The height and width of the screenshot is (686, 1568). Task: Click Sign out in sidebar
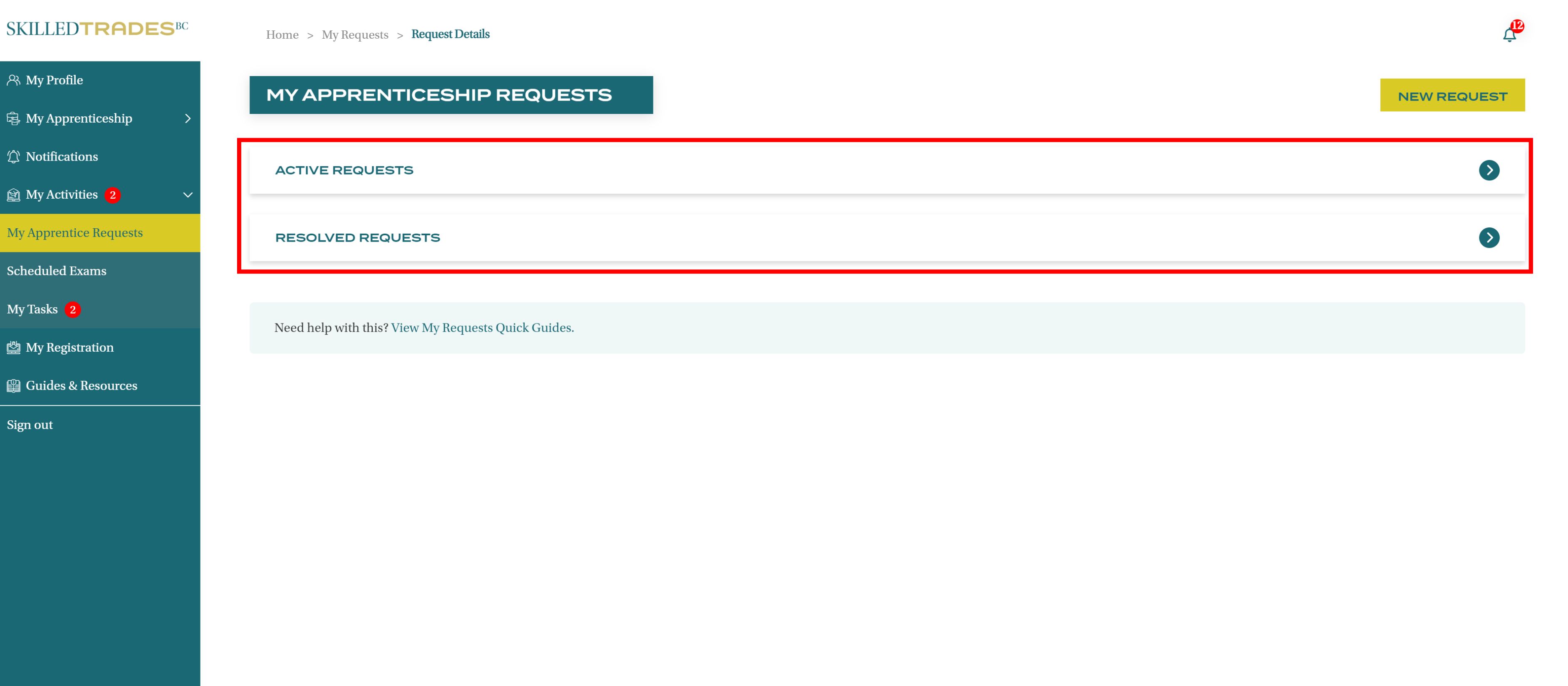tap(30, 425)
